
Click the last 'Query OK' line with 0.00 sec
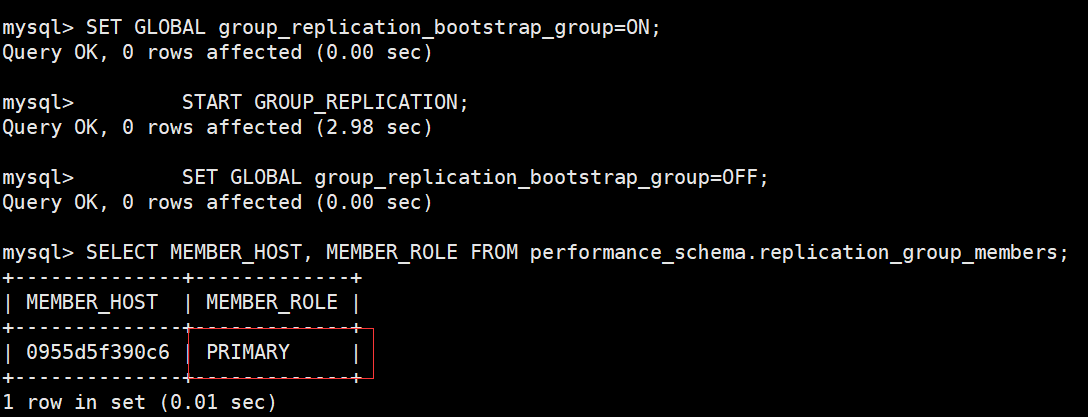pos(217,203)
